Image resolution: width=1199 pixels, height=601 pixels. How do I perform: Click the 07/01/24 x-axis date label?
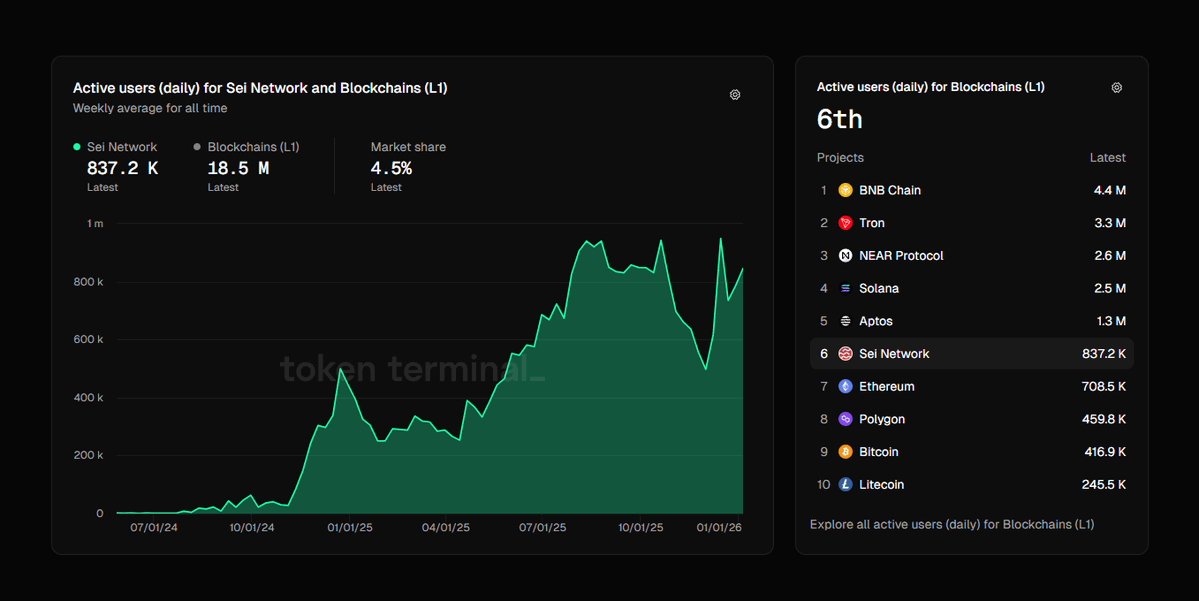[154, 528]
